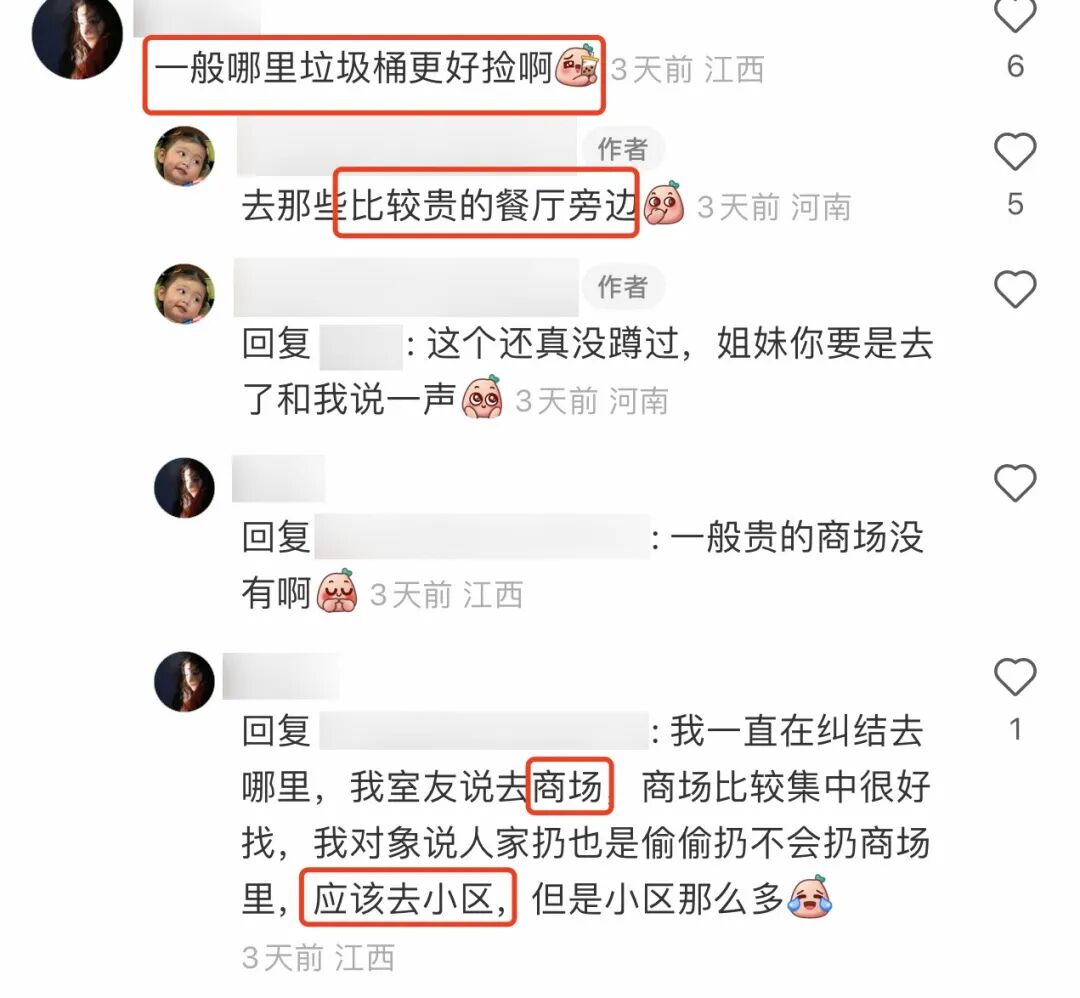Tap the blurred username after 回复 in author's reply
Screen dimensions: 1080x998
coord(360,346)
